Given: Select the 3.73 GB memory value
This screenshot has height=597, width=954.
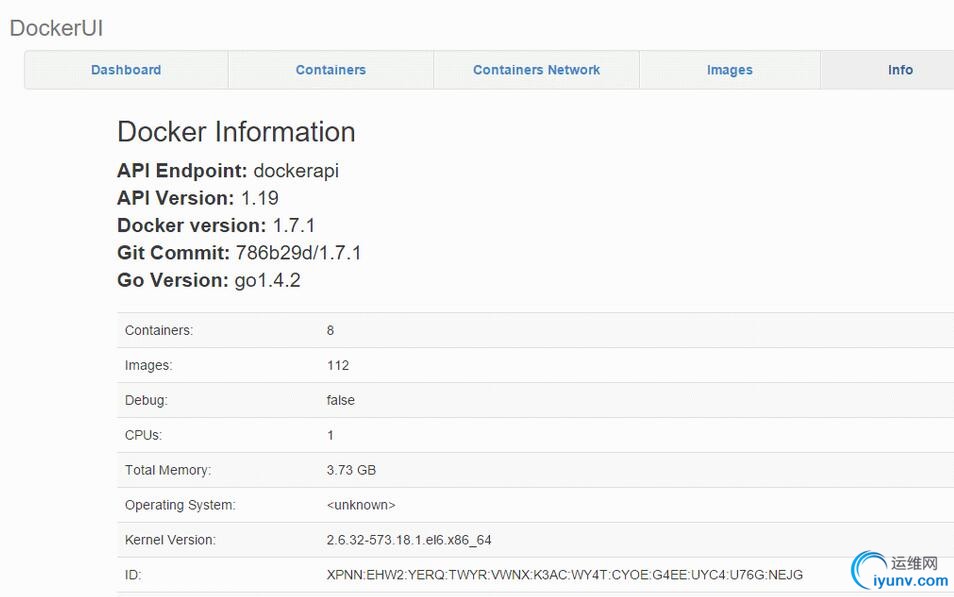Looking at the screenshot, I should 351,470.
